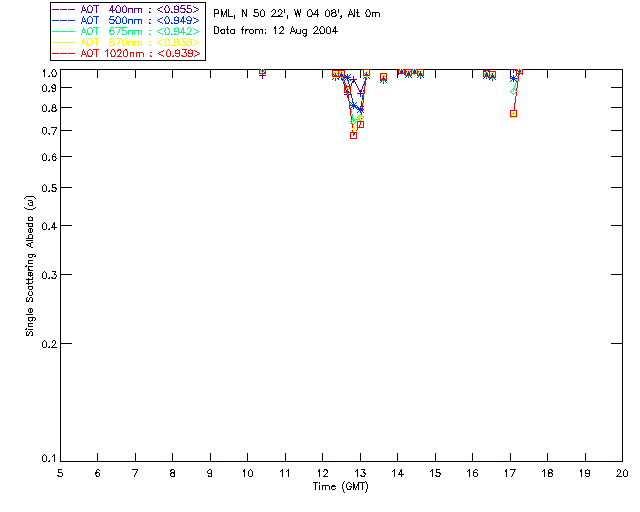Screen dimensions: 640x512
Task: Click the 20 hour x-axis label
Action: tap(622, 473)
